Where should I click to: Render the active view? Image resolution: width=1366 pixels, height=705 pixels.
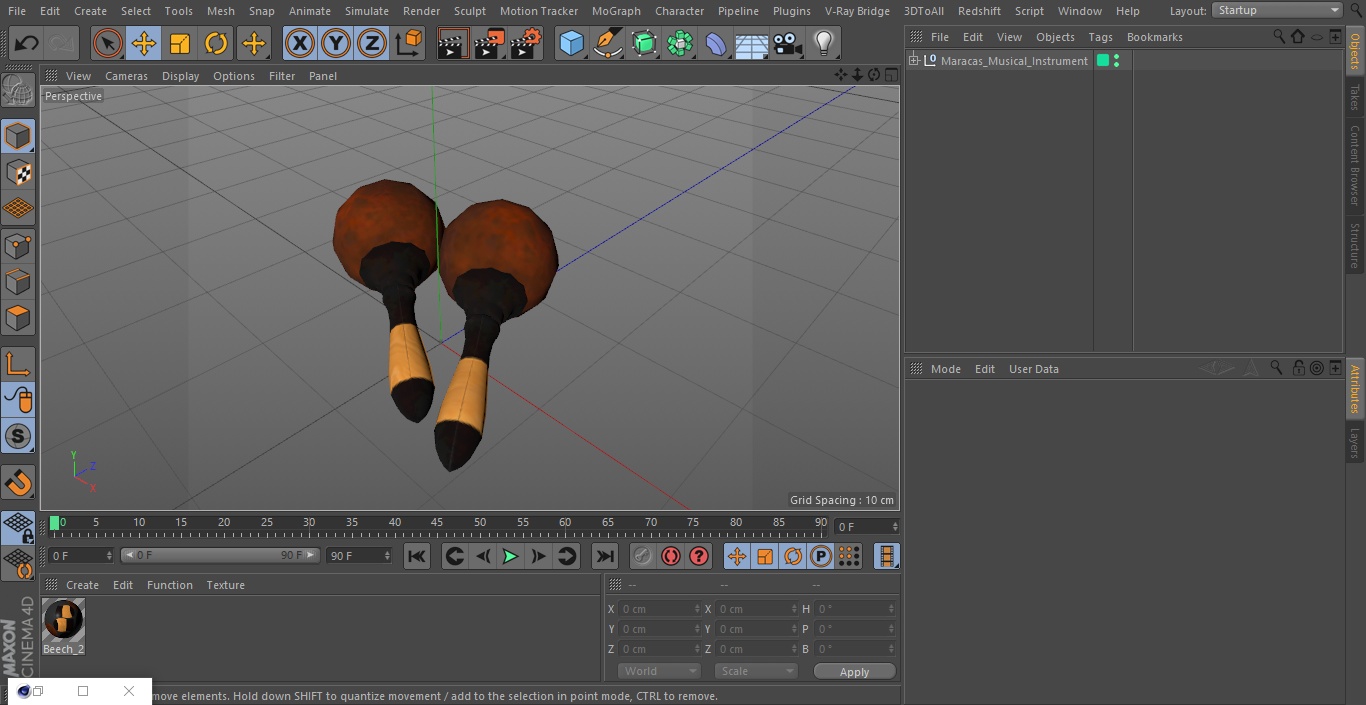[453, 43]
